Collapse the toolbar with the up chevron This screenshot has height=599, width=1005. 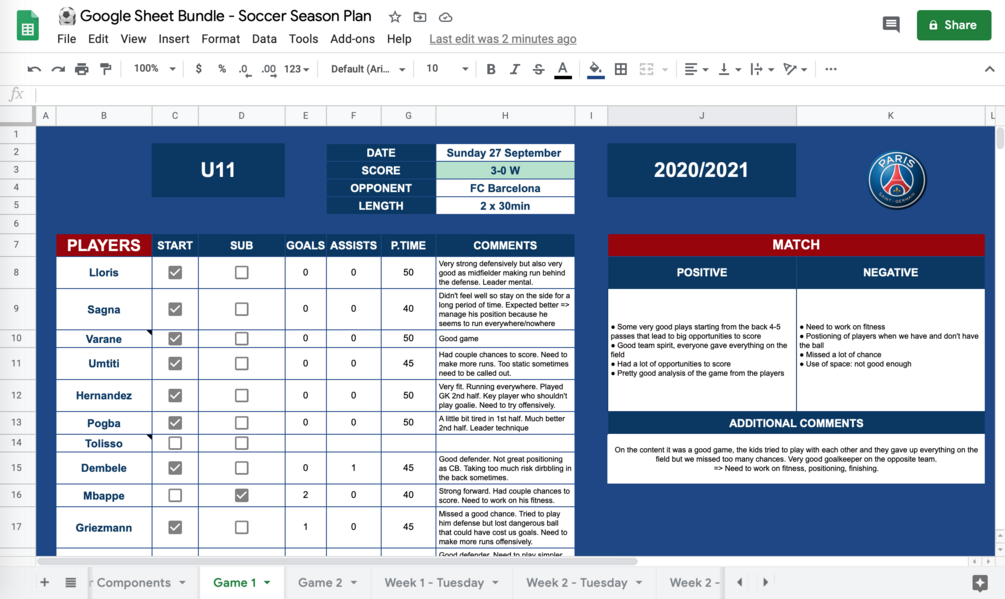pyautogui.click(x=990, y=69)
